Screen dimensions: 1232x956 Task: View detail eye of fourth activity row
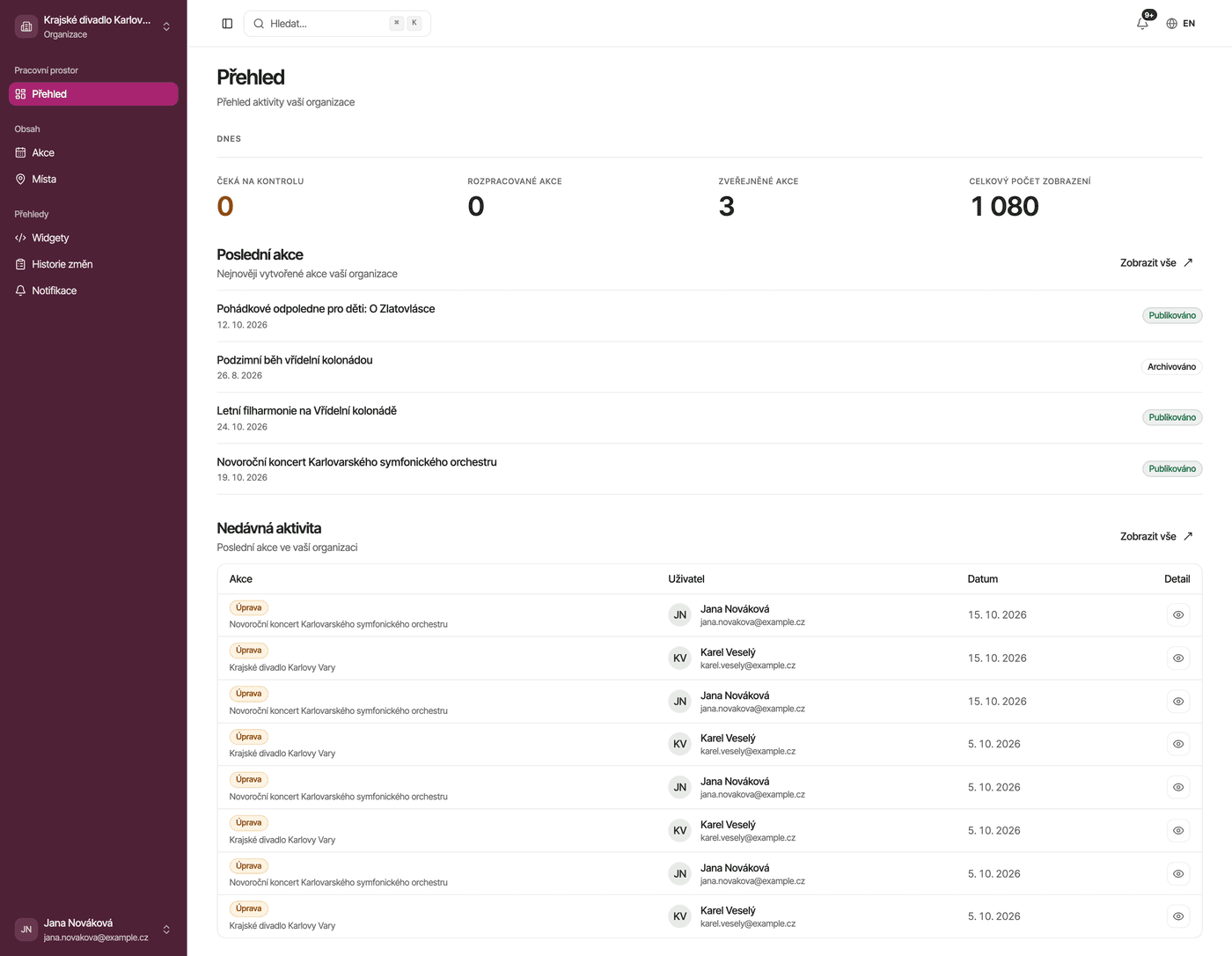click(x=1178, y=744)
